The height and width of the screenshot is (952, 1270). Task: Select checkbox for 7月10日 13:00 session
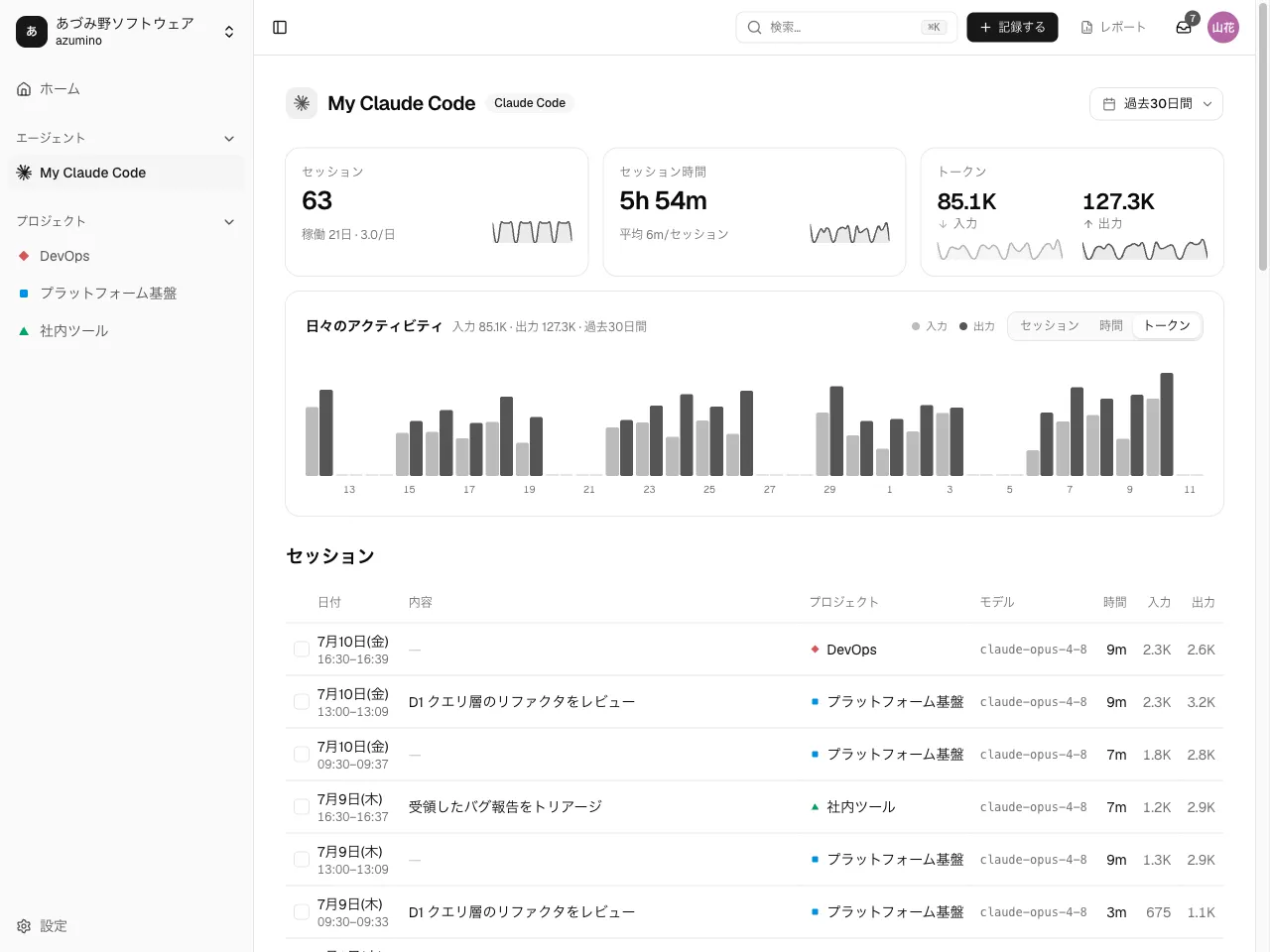(x=302, y=702)
